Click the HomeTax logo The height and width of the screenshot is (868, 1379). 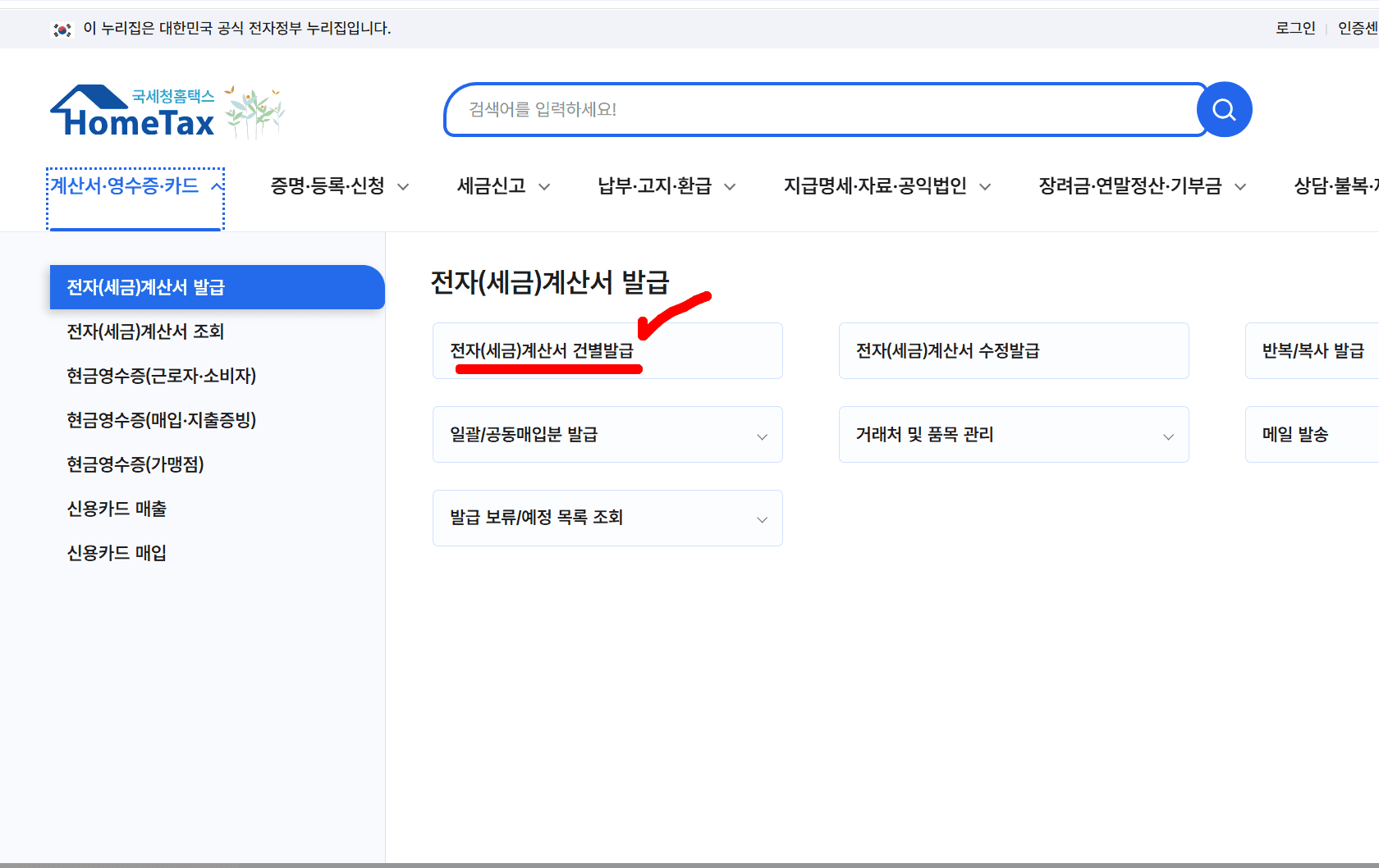click(132, 111)
